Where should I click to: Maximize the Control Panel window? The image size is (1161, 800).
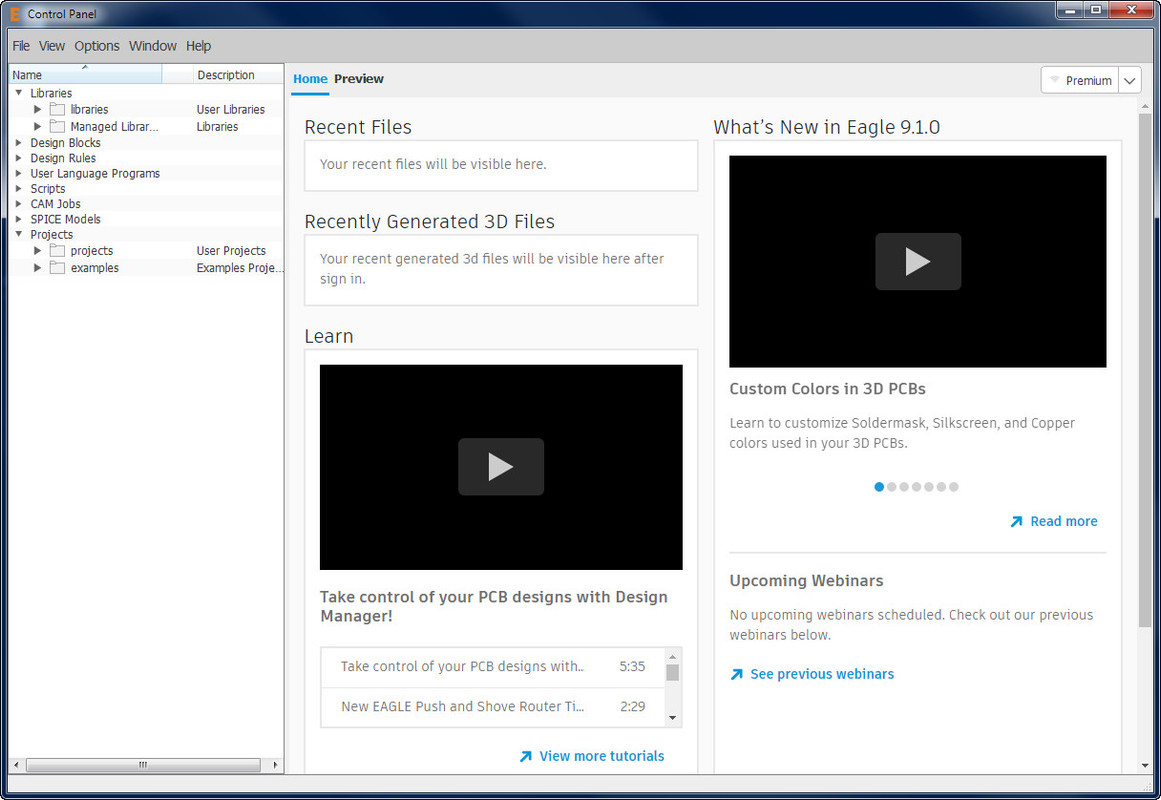tap(1097, 10)
